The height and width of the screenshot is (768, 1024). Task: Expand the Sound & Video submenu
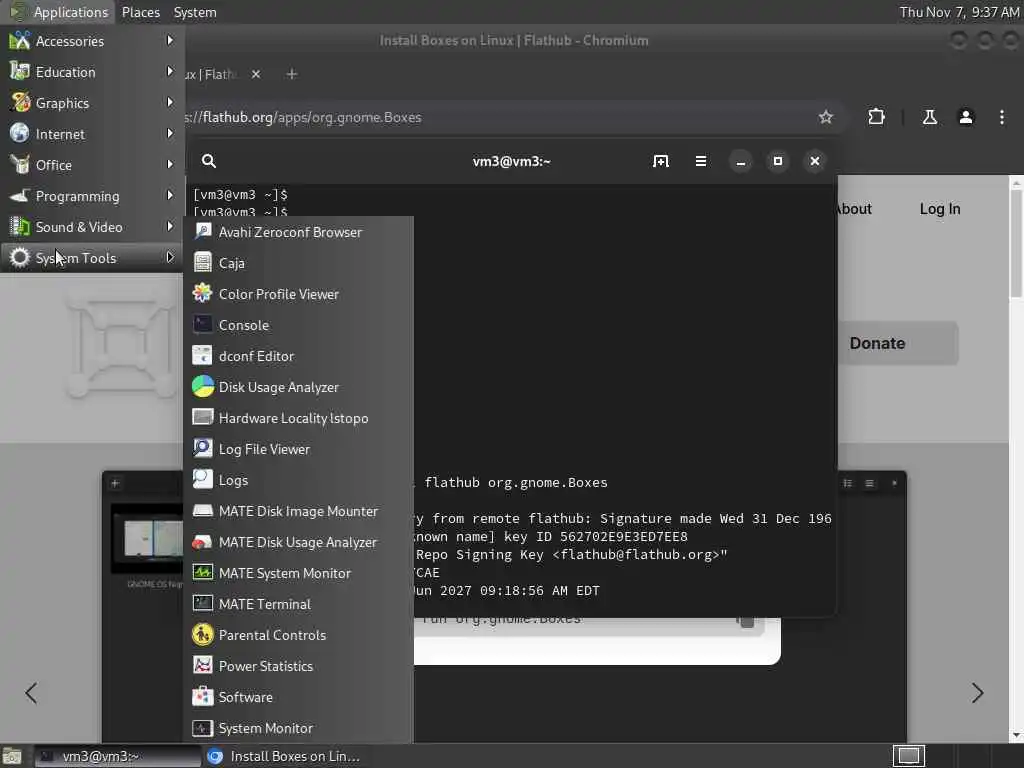click(92, 227)
